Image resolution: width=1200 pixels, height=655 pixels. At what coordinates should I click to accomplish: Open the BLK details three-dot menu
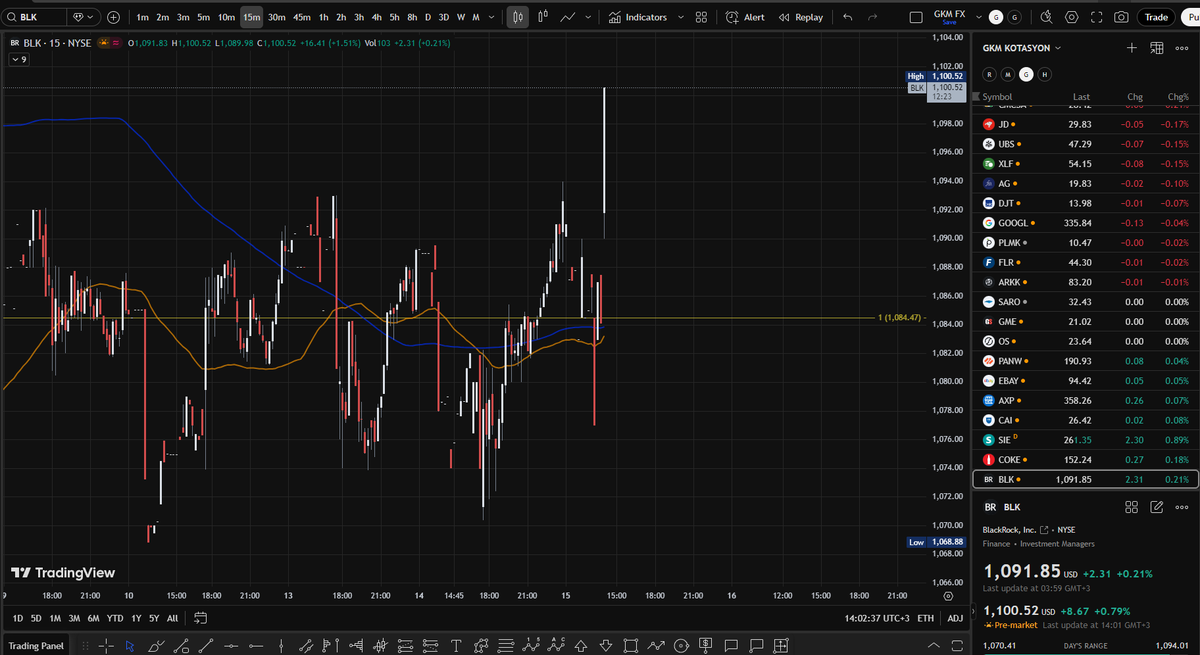pyautogui.click(x=1182, y=507)
